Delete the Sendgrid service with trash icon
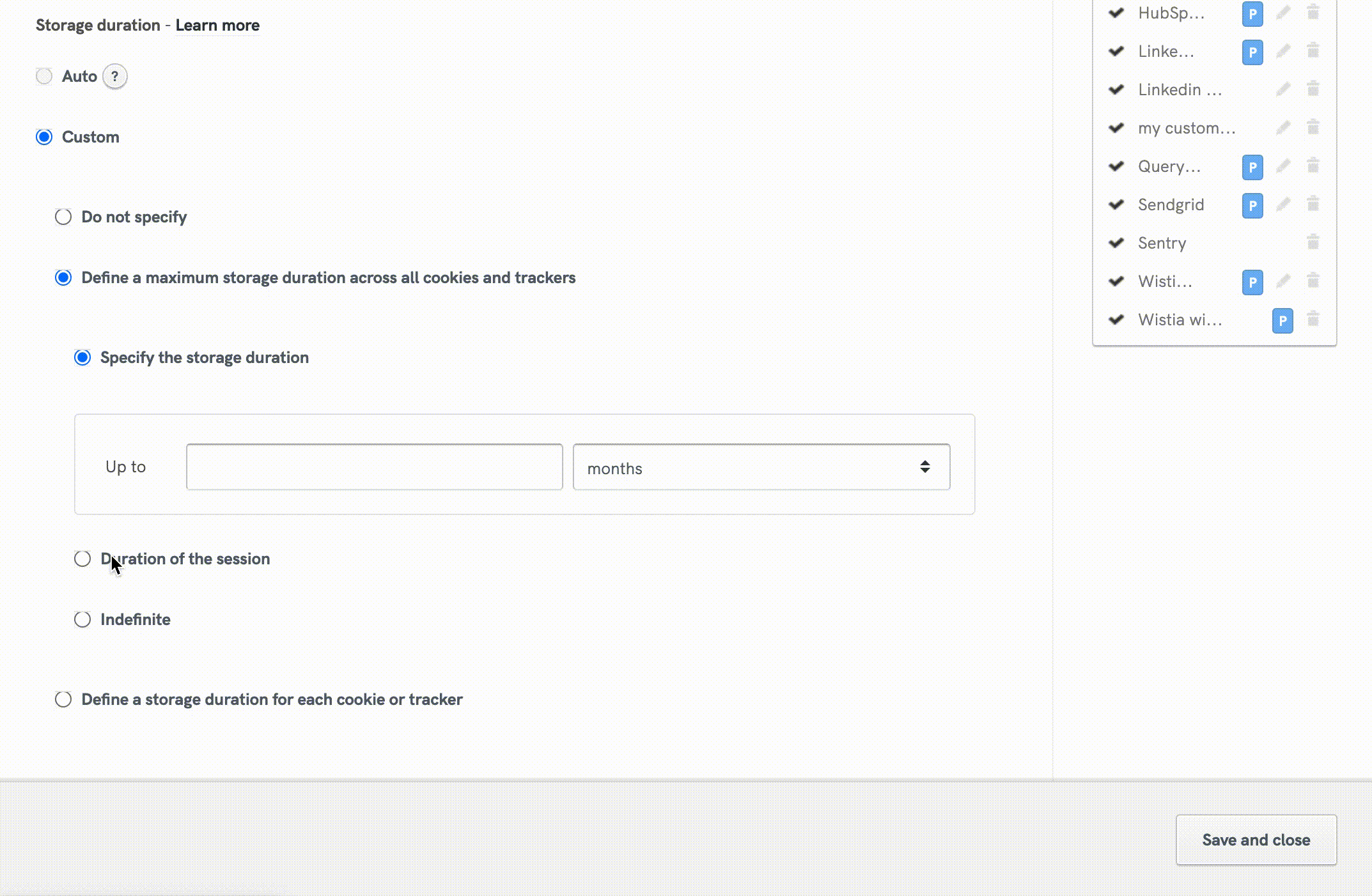1372x896 pixels. [x=1313, y=205]
